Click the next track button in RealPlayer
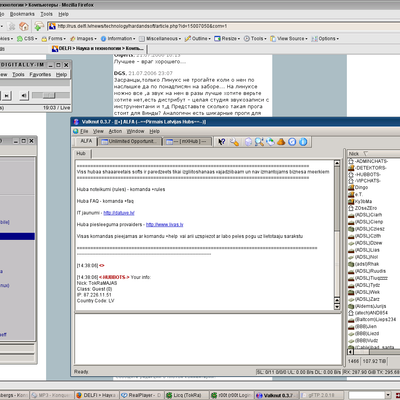This screenshot has width=400, height=400. coord(6,96)
